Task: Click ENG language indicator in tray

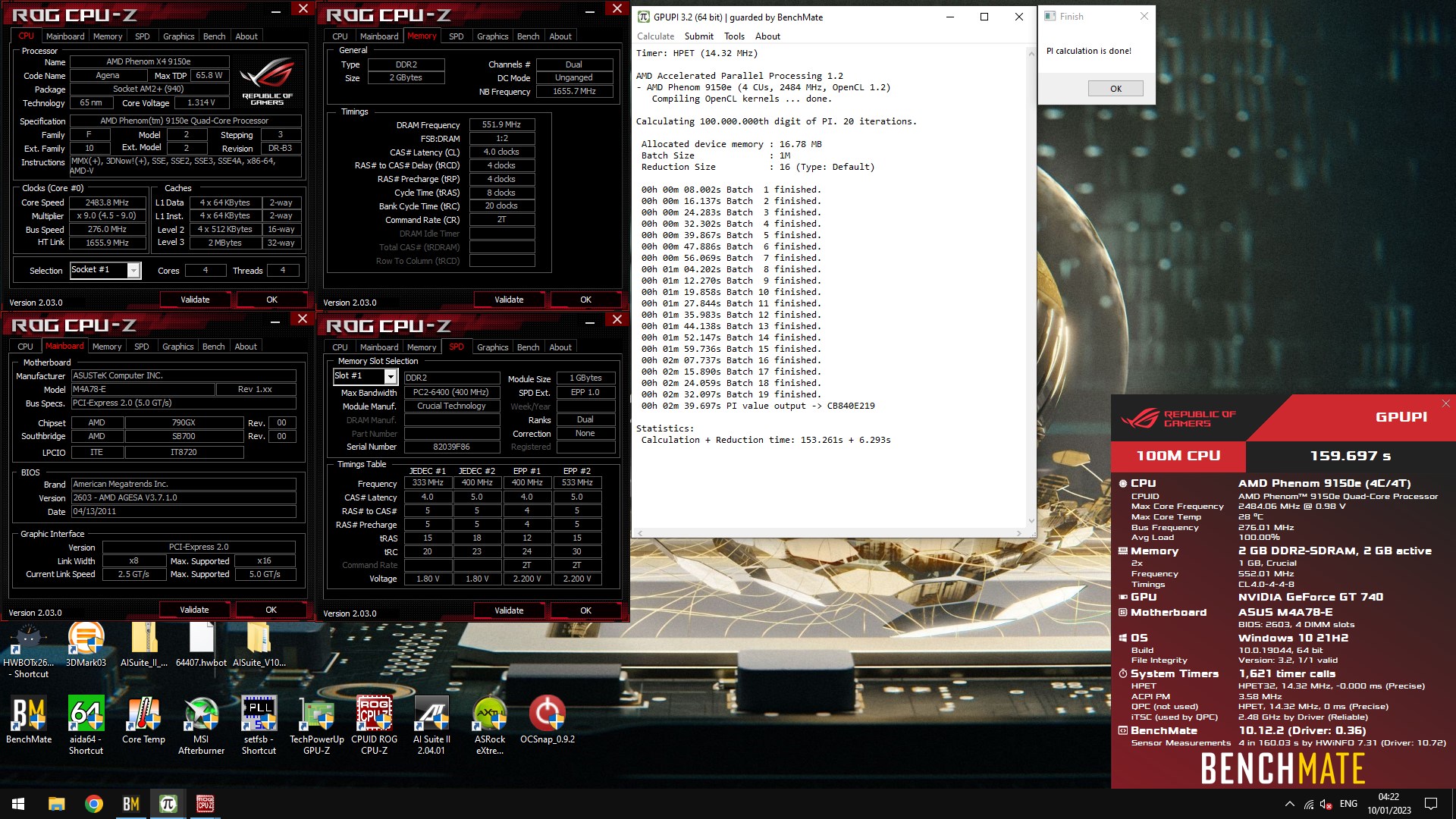Action: (1348, 804)
